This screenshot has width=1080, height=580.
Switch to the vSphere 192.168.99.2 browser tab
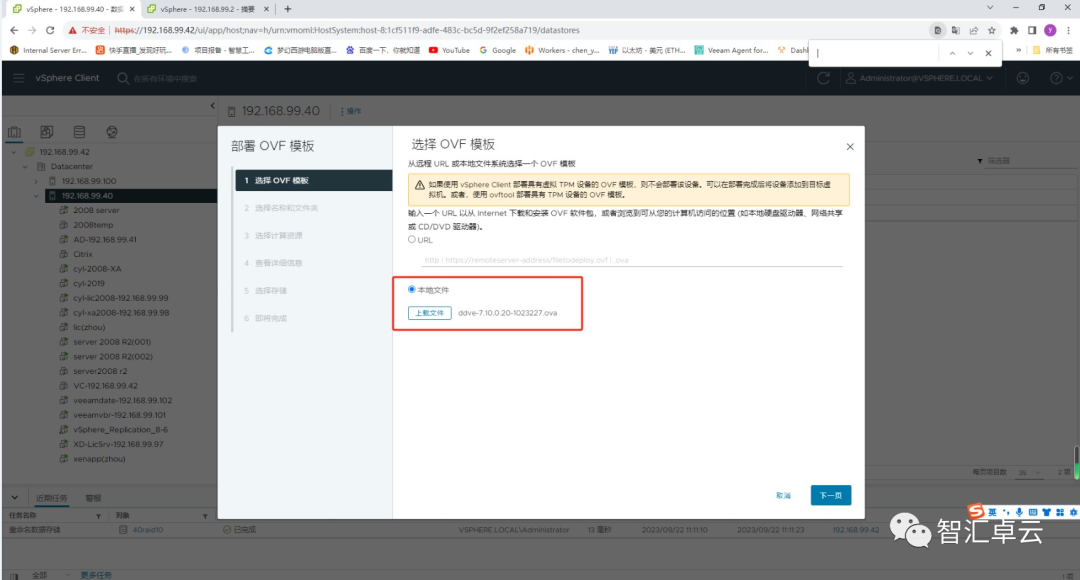click(x=207, y=9)
